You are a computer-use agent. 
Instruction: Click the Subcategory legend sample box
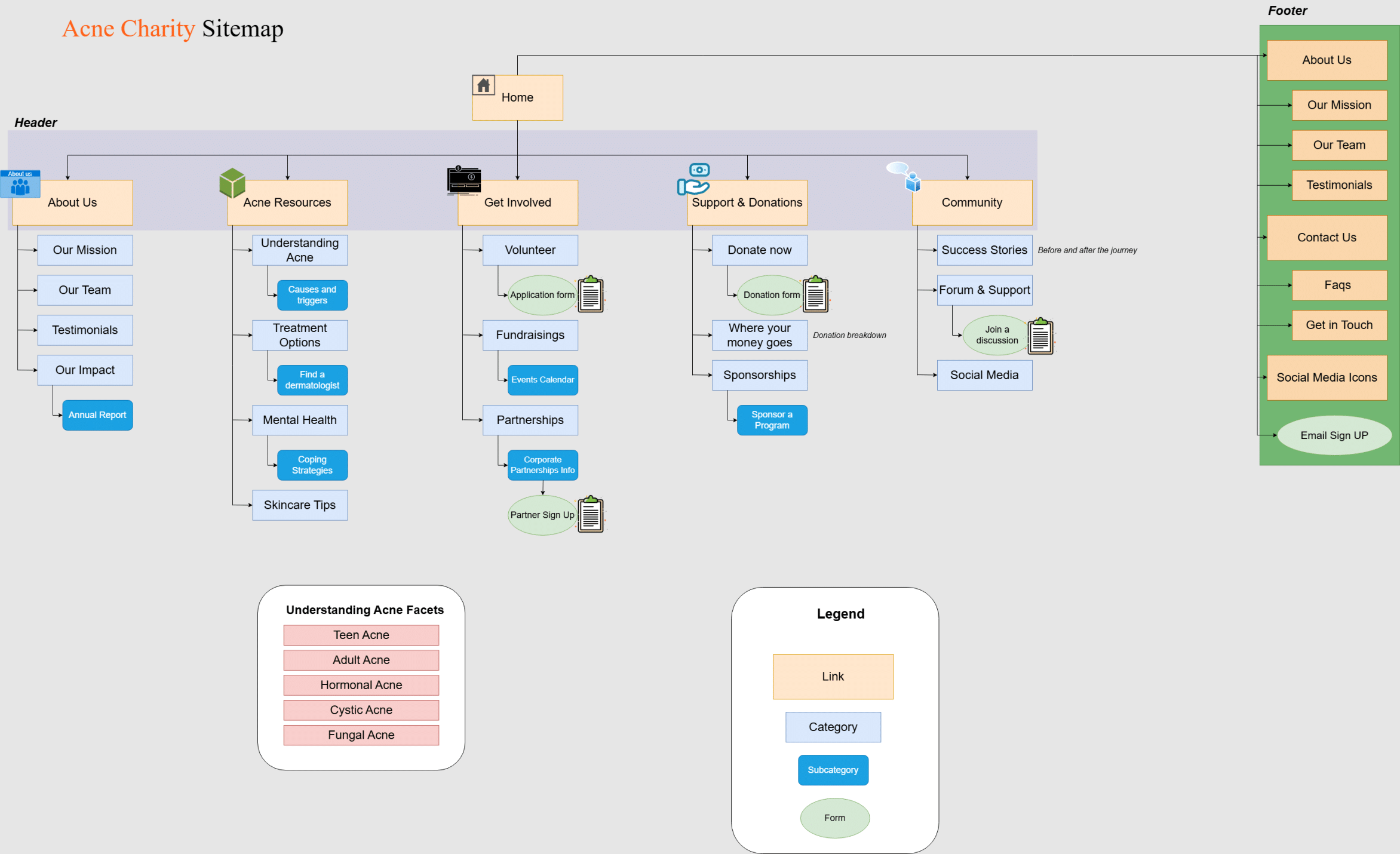(x=833, y=770)
